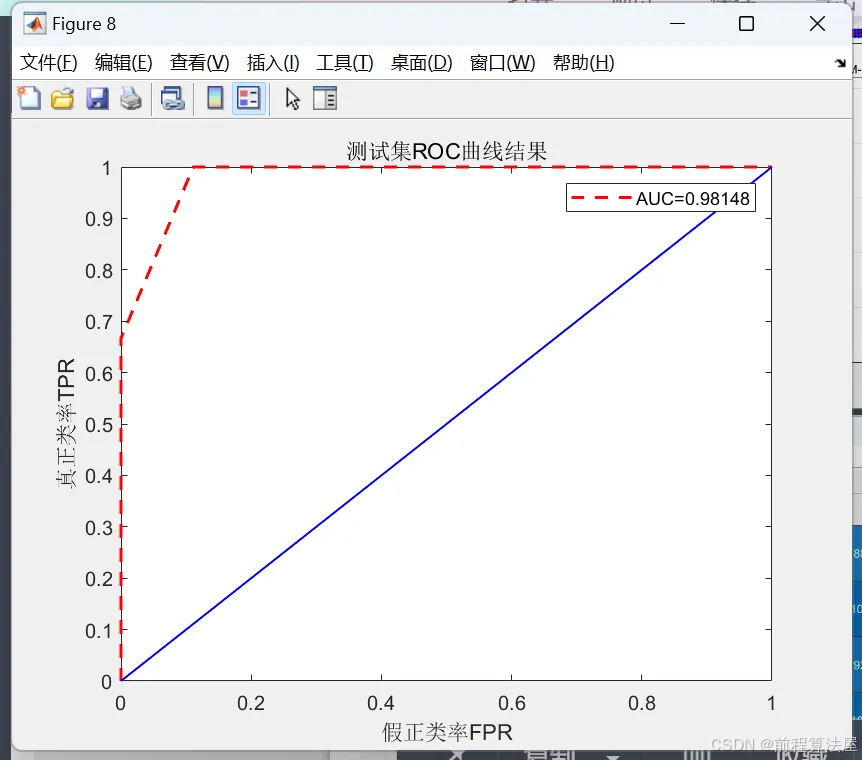This screenshot has width=862, height=760.
Task: Activate the Link Plot toolbar icon
Action: click(x=171, y=98)
